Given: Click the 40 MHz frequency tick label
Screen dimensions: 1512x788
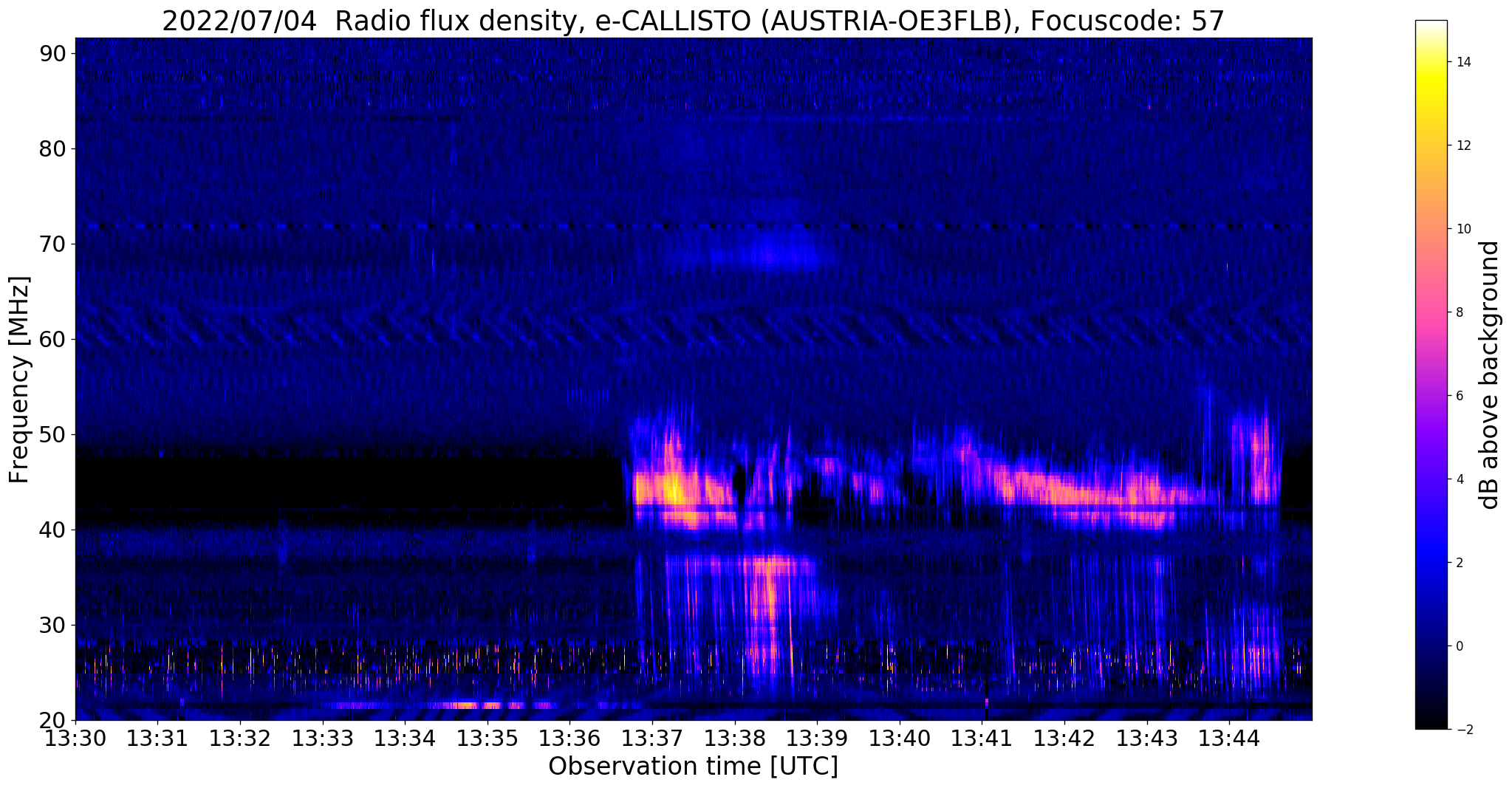Looking at the screenshot, I should pyautogui.click(x=52, y=530).
